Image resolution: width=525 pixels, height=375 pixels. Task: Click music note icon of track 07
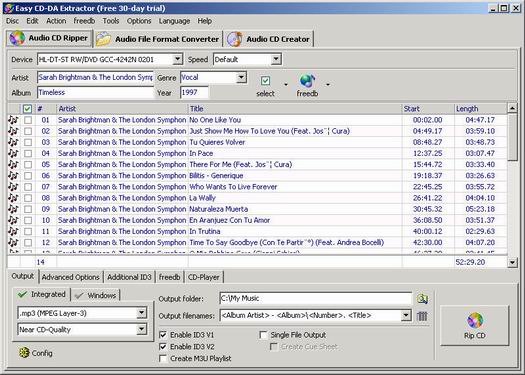[13, 187]
